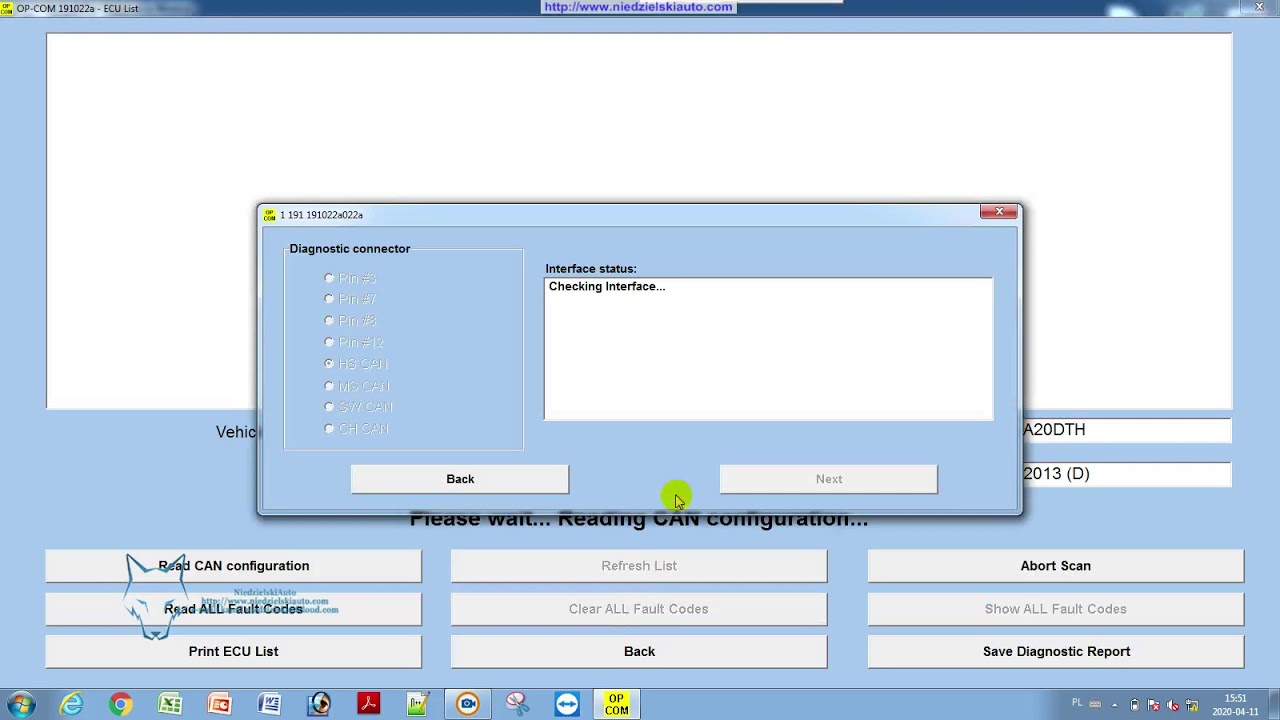Open PowerPoint from the taskbar
This screenshot has height=720, width=1280.
coord(219,704)
